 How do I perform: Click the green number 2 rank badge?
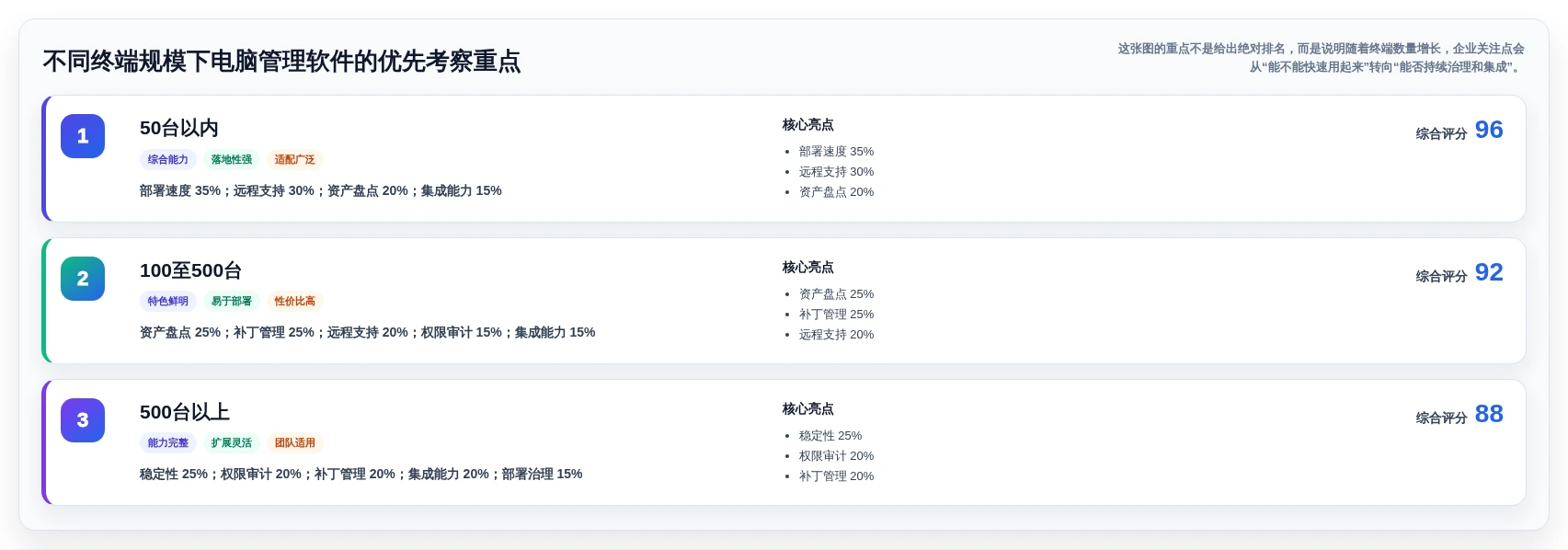point(83,279)
